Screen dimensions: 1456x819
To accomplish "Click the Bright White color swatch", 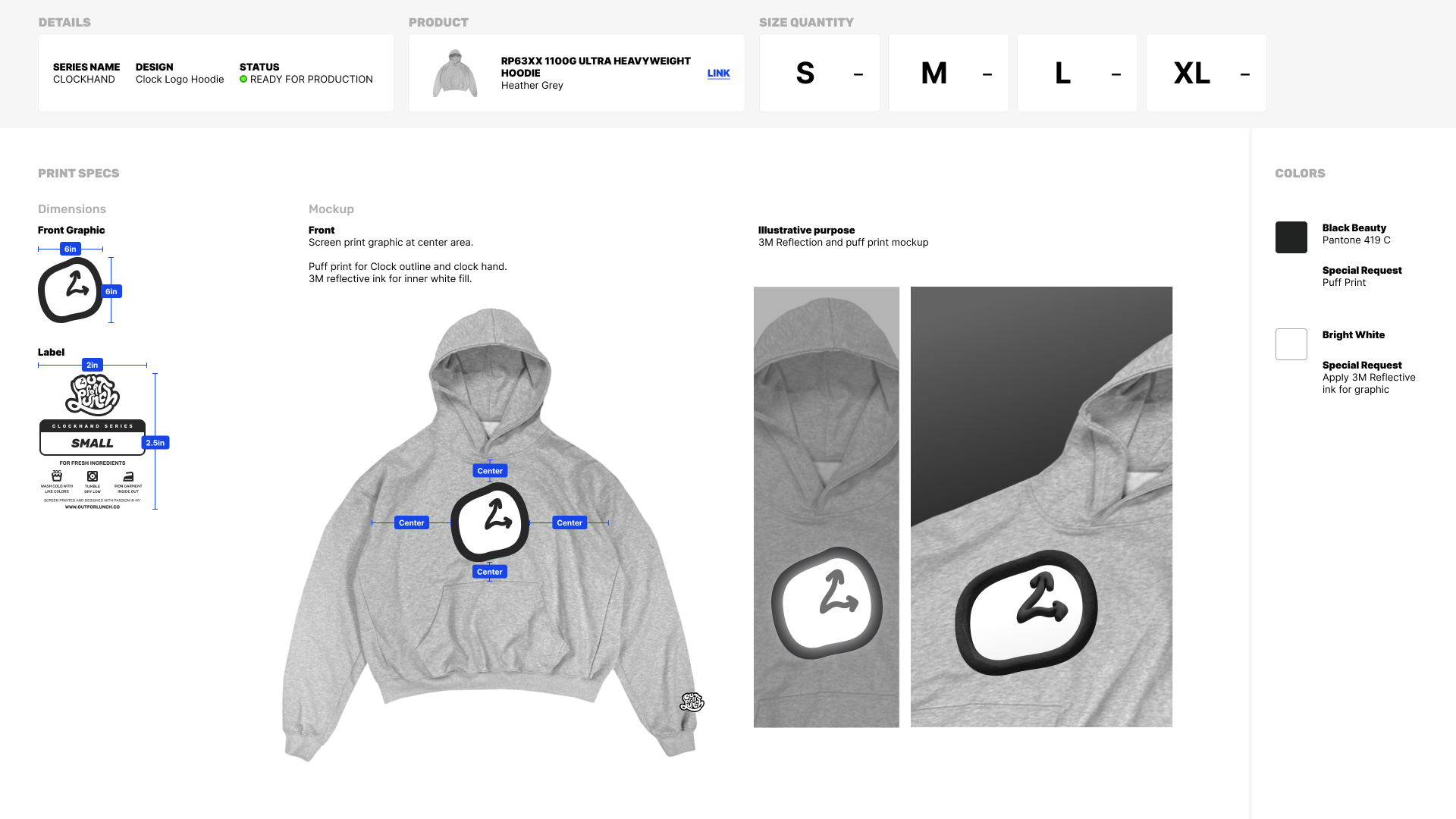I will (x=1291, y=344).
